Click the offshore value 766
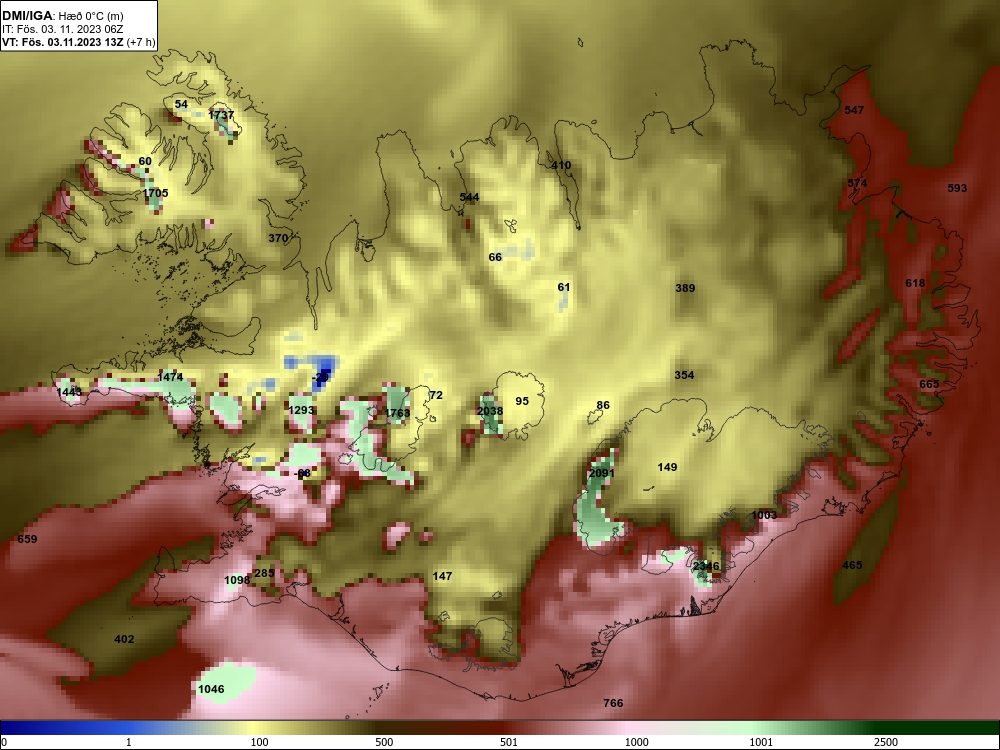1000x750 pixels. (613, 703)
